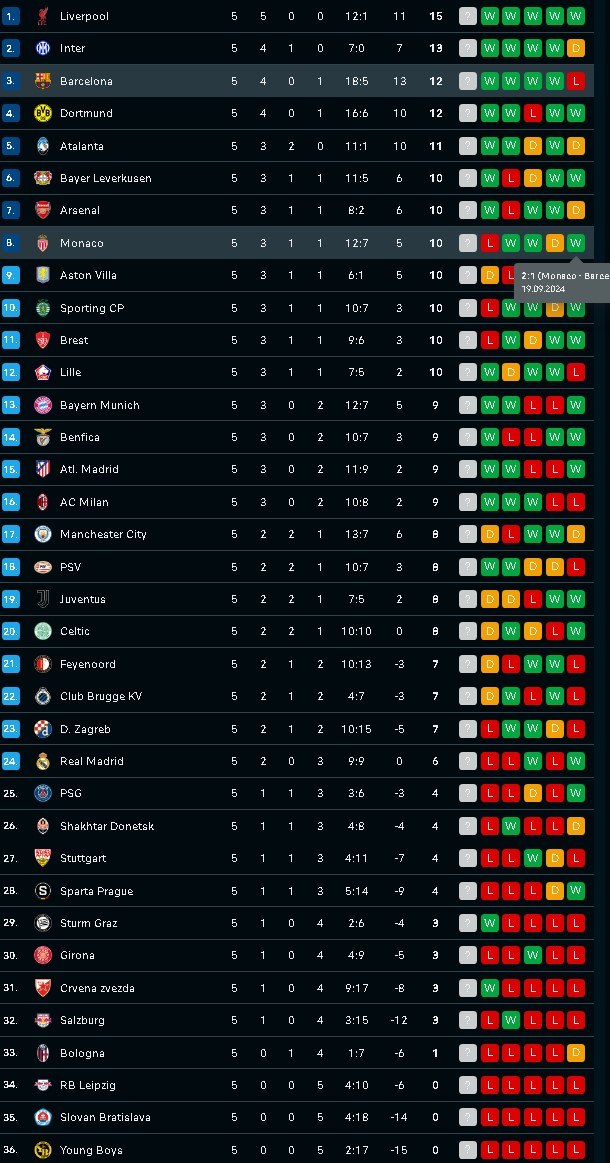Image resolution: width=610 pixels, height=1163 pixels.
Task: Click the Dortmund club logo
Action: 43,113
